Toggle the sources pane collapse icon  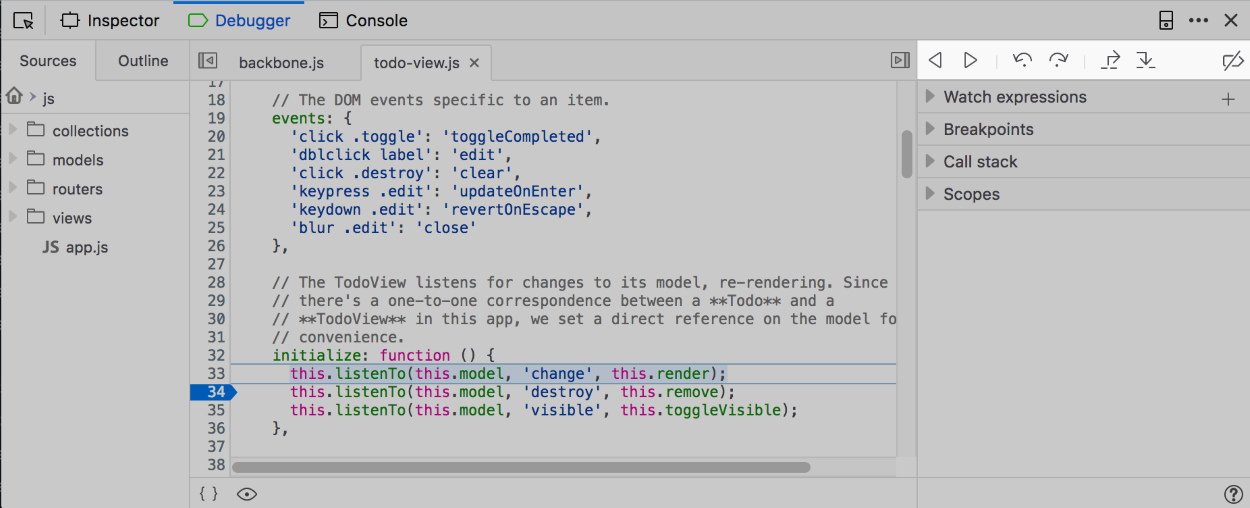[x=208, y=61]
